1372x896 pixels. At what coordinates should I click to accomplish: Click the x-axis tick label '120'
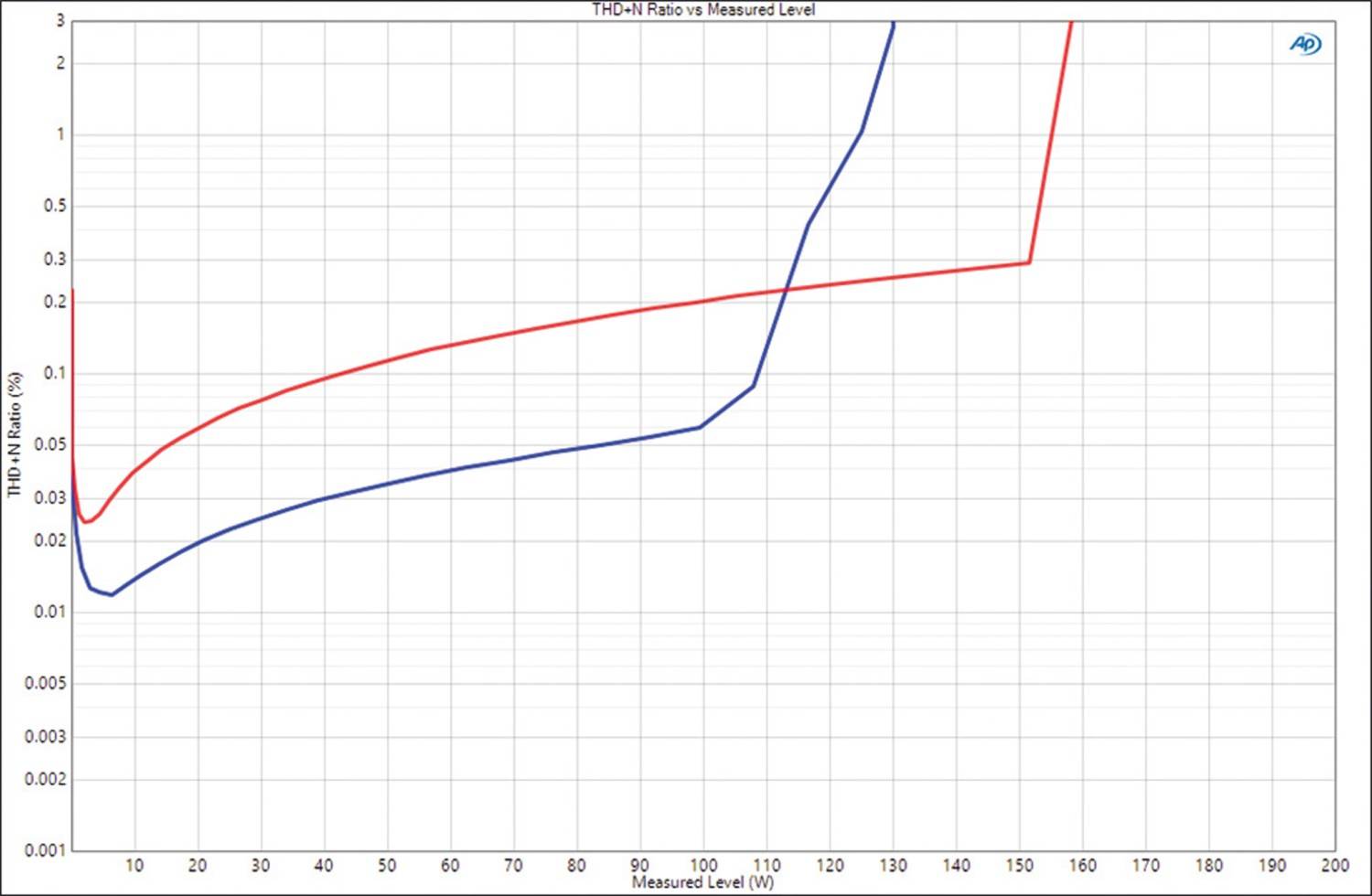830,865
